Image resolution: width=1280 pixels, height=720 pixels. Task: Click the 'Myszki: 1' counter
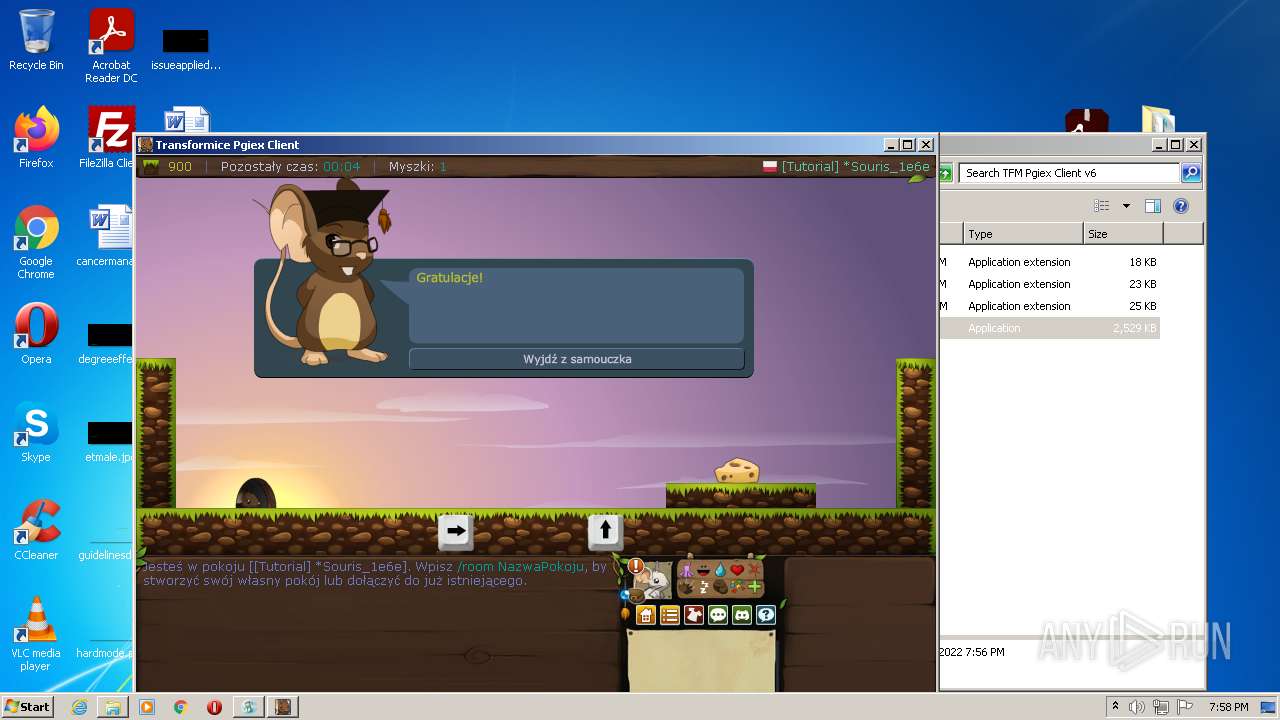coord(418,167)
